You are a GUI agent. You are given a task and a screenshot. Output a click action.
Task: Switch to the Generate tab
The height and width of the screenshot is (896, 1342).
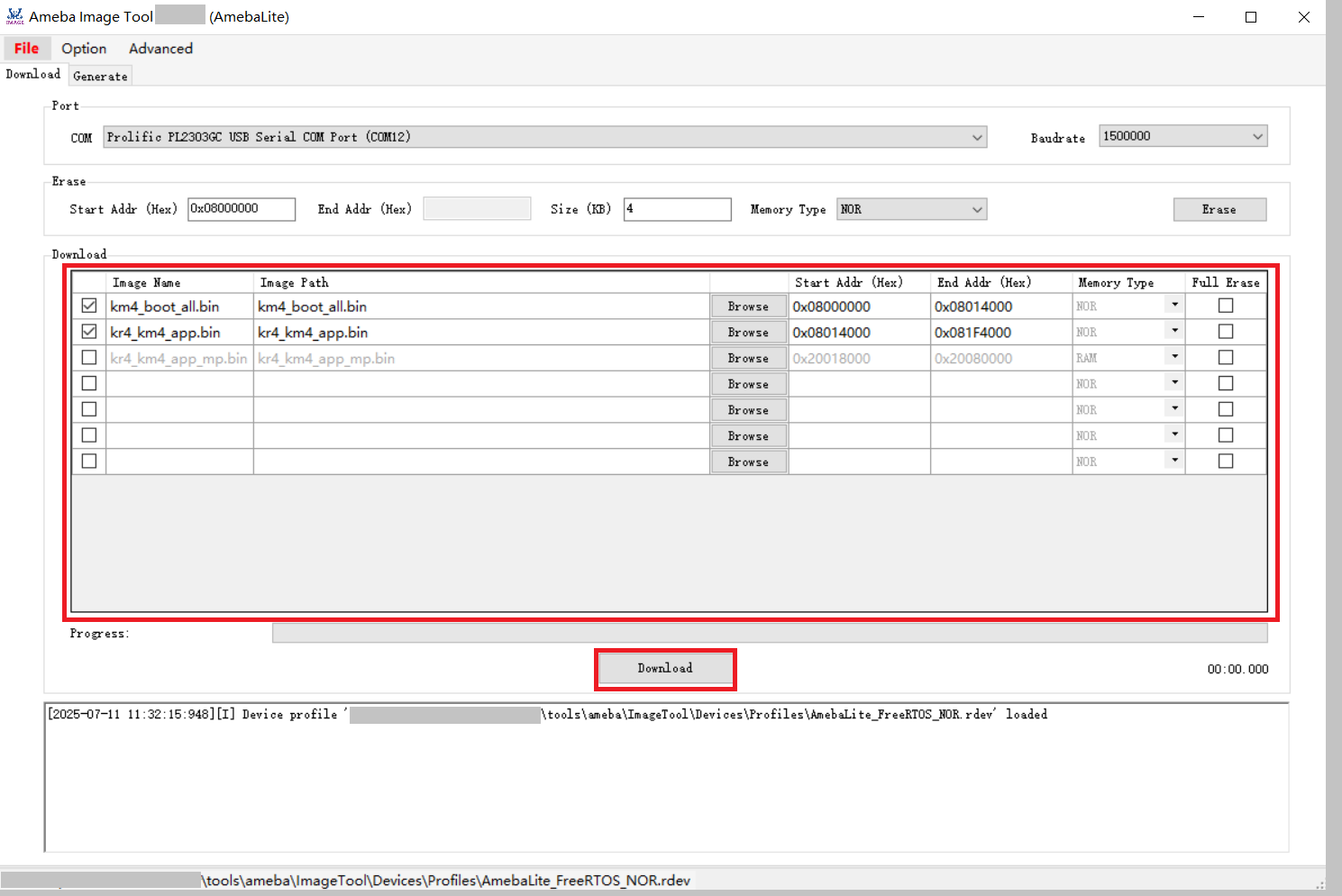[100, 77]
